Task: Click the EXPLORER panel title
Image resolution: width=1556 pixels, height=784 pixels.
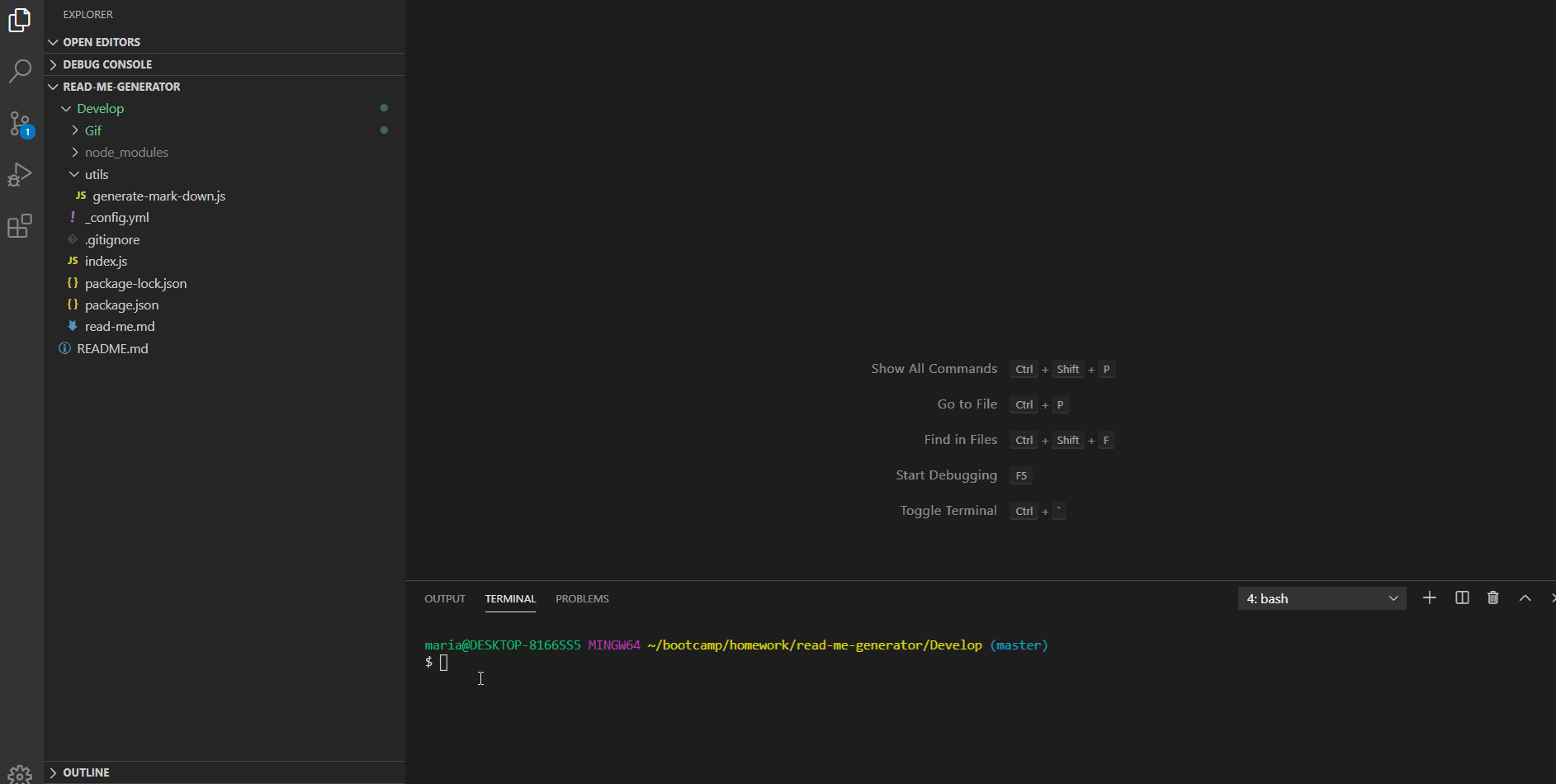Action: (88, 15)
